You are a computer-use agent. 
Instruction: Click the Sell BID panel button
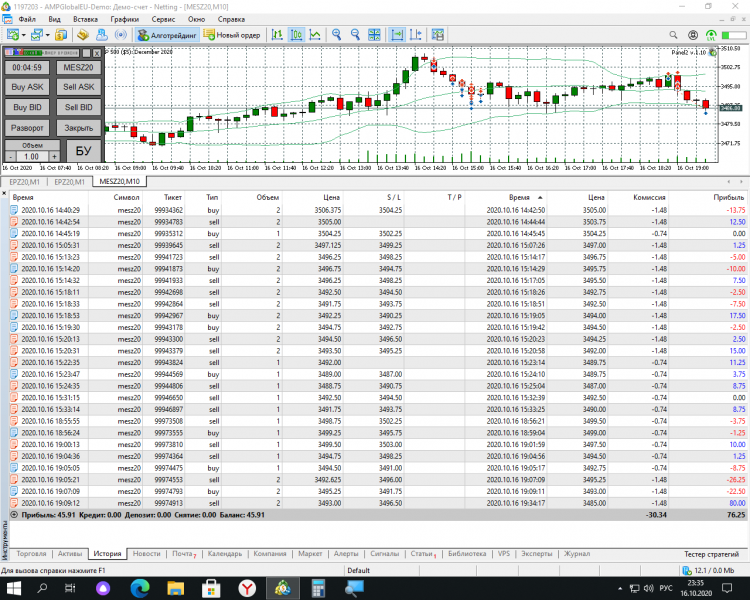[x=79, y=107]
